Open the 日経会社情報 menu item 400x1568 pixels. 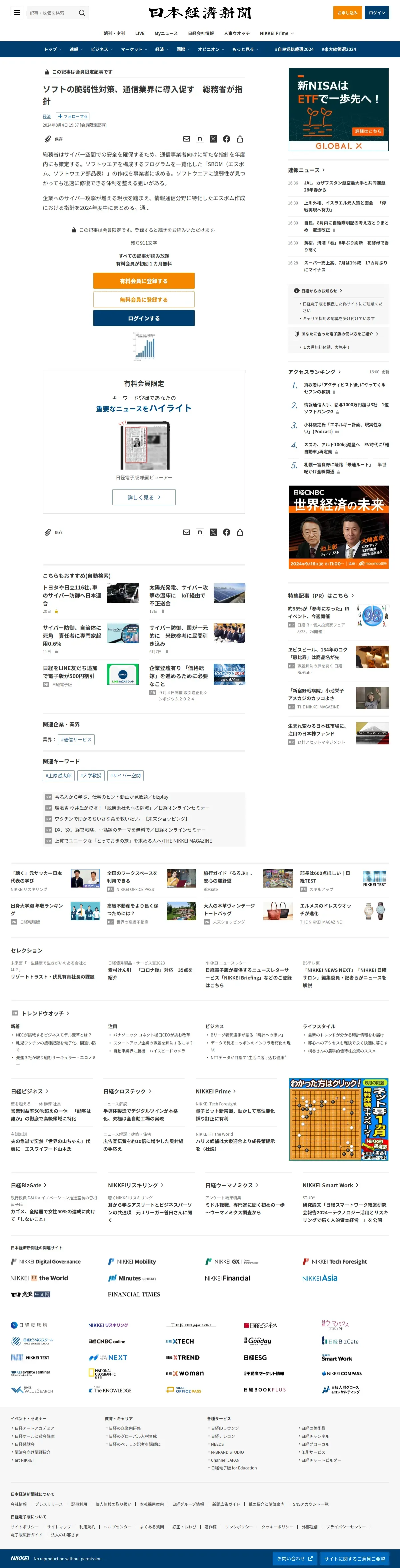point(201,34)
